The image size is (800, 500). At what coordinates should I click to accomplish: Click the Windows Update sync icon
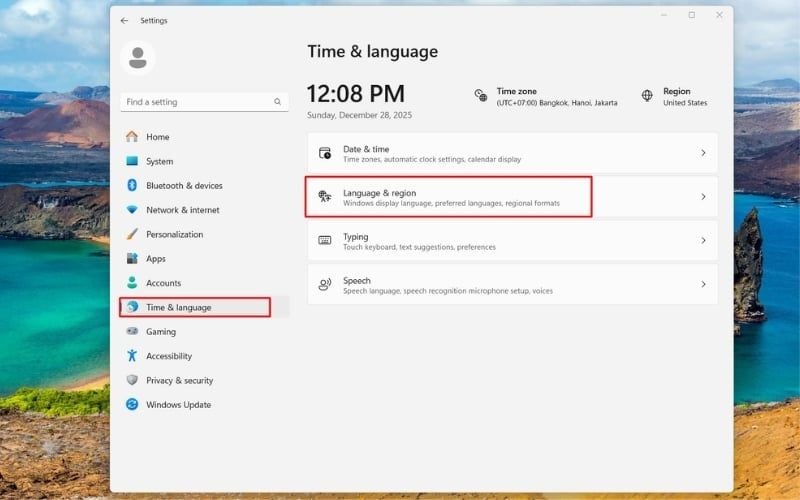pyautogui.click(x=132, y=404)
